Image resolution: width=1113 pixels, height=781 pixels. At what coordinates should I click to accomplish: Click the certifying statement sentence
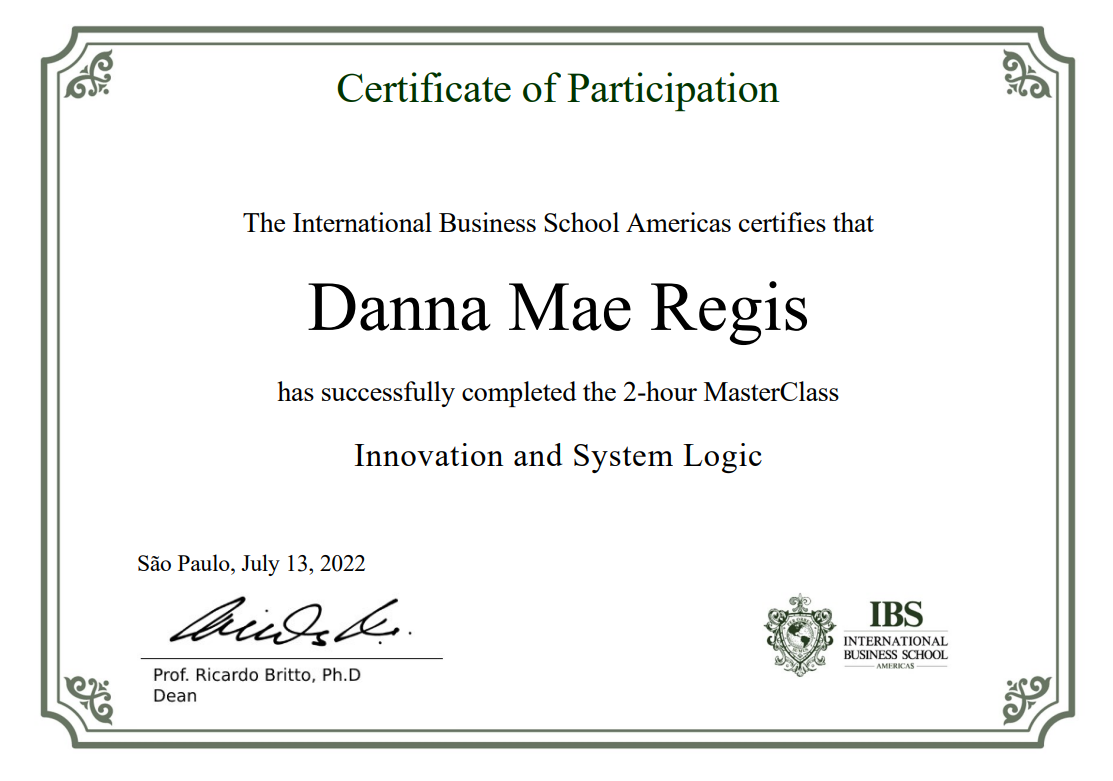tap(557, 224)
